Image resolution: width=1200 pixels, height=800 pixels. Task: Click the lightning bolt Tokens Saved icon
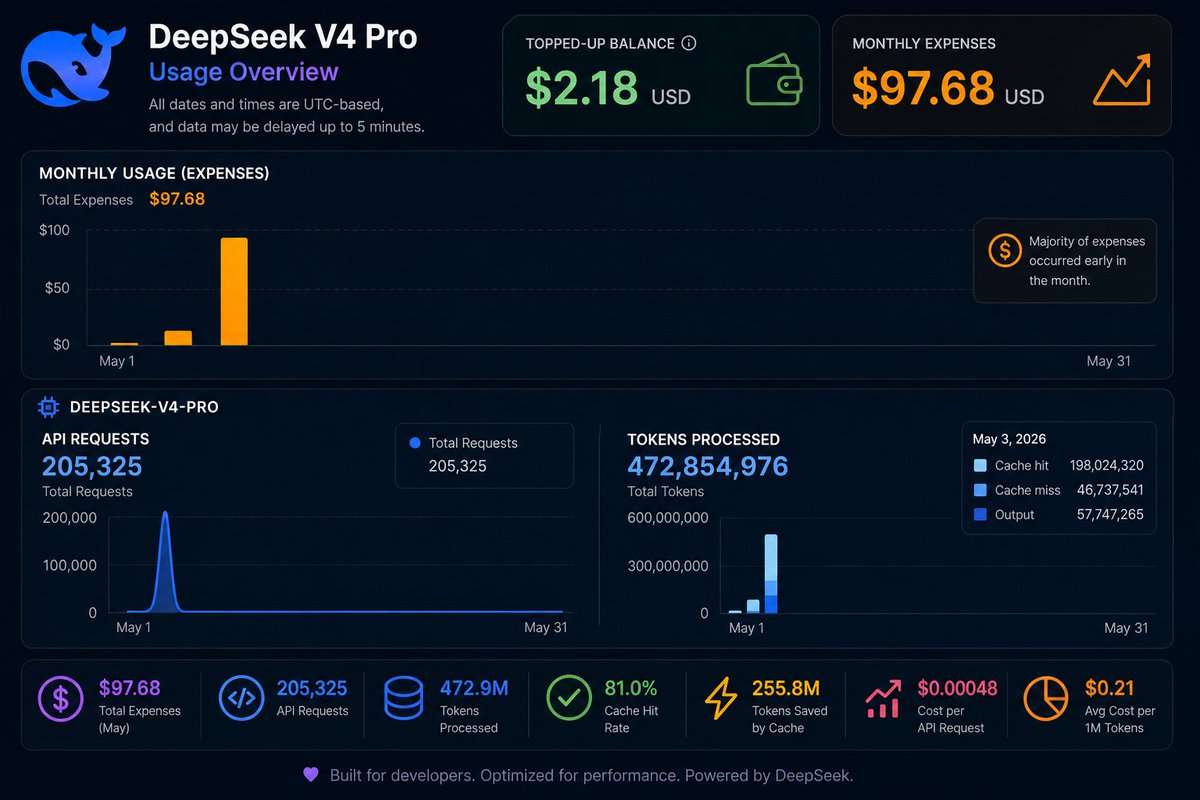722,699
